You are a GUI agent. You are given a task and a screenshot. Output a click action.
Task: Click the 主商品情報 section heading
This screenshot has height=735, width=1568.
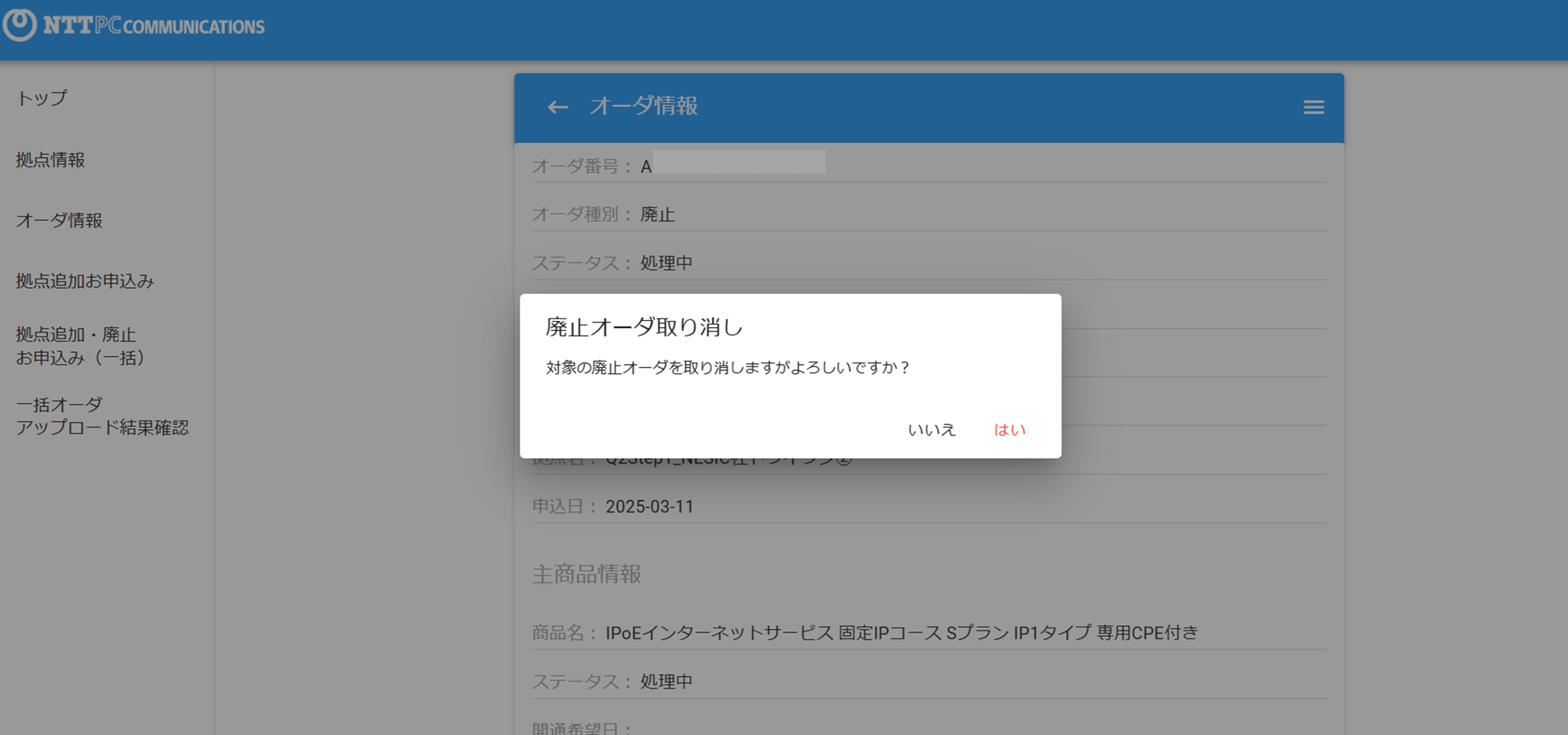[x=586, y=574]
